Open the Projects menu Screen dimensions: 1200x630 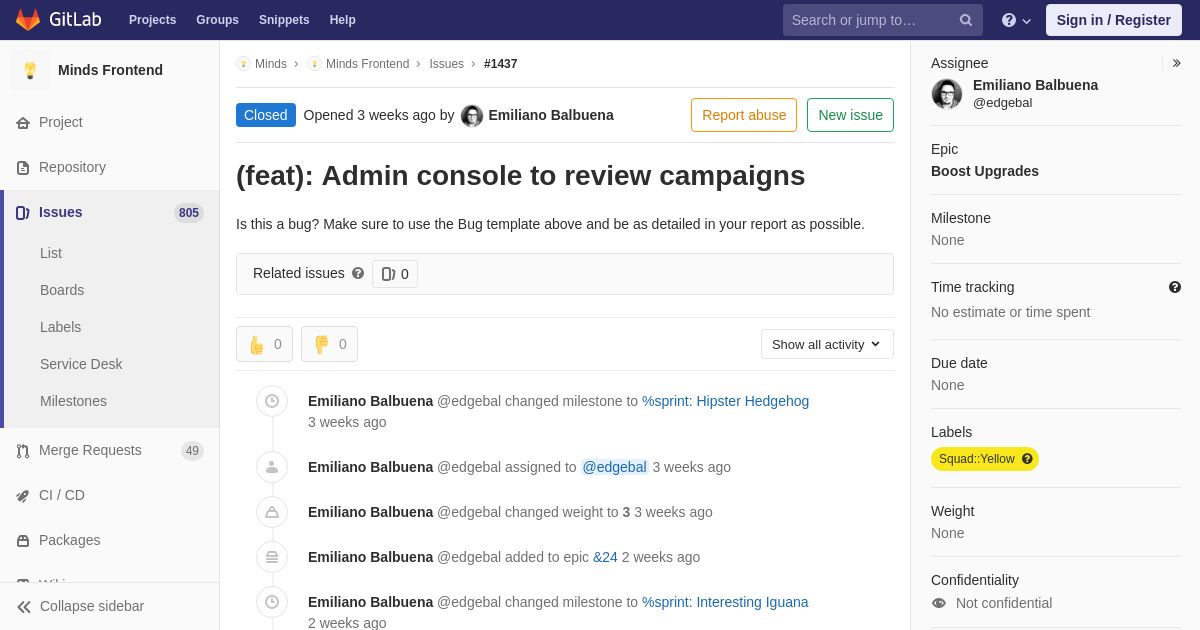(x=152, y=20)
